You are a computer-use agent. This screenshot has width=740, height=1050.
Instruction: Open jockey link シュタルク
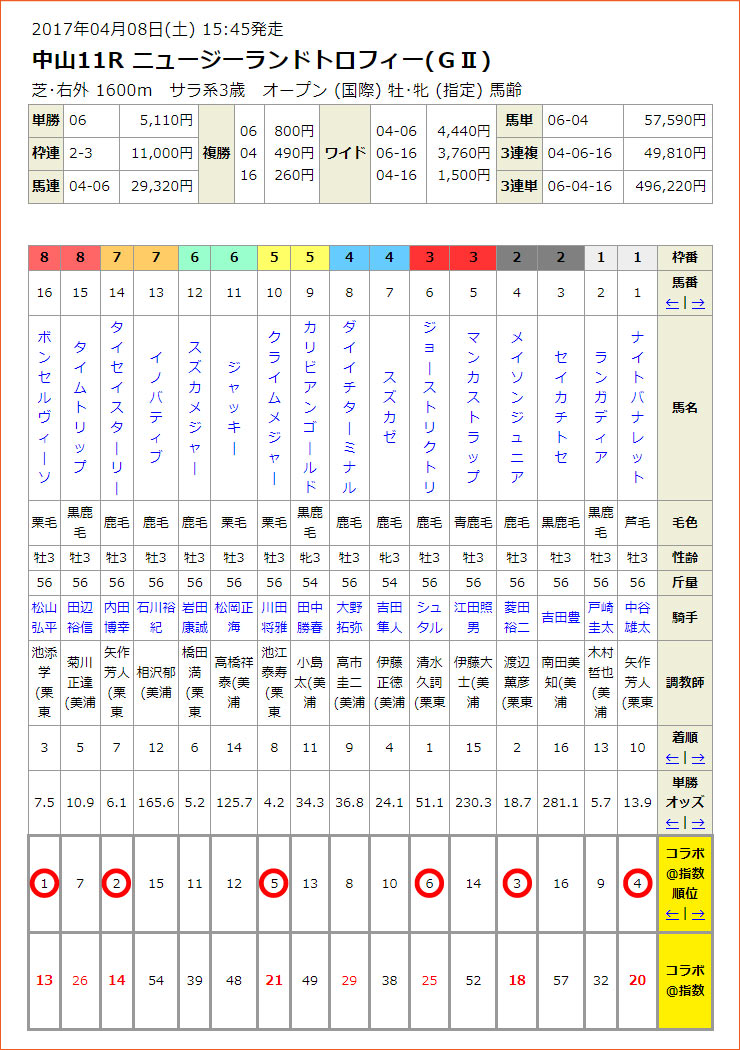[x=429, y=617]
